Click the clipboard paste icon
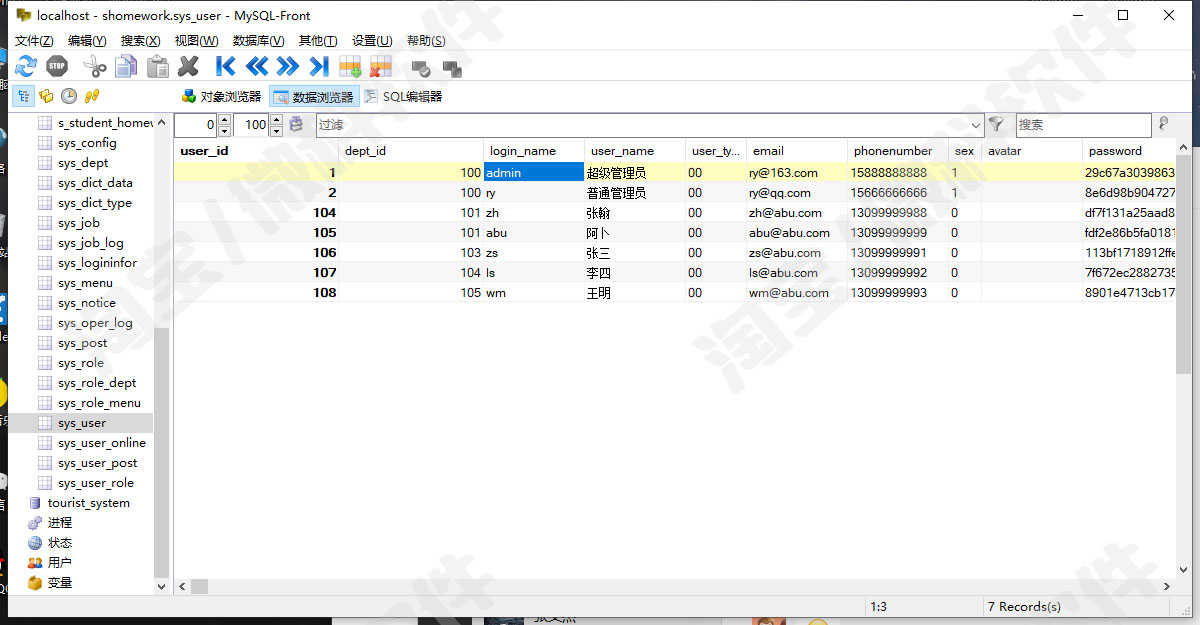This screenshot has height=625, width=1200. 157,67
